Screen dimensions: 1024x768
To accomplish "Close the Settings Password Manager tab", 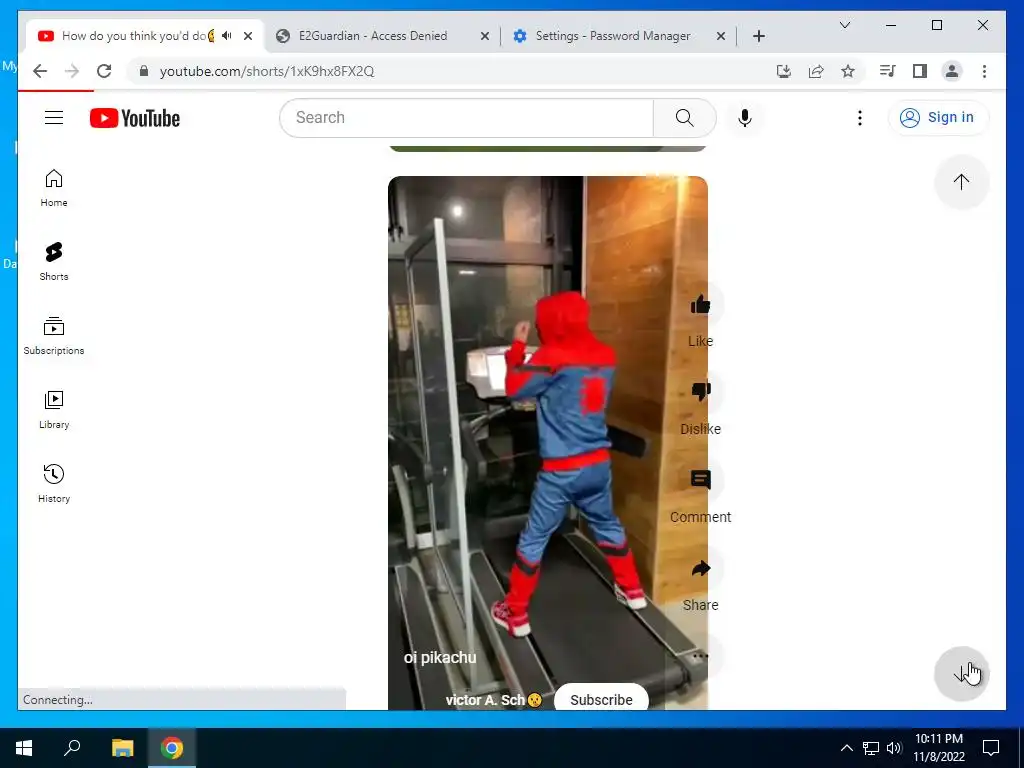I will coord(720,36).
